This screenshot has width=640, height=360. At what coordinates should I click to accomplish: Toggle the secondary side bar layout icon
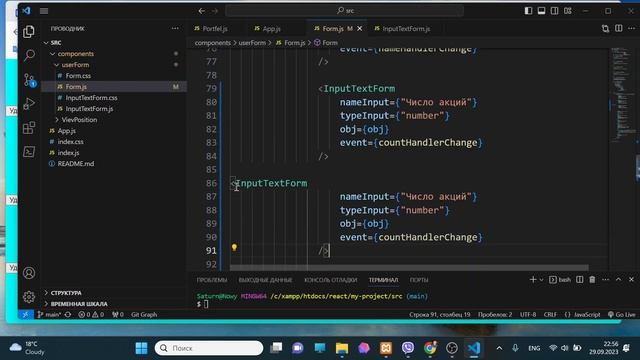pyautogui.click(x=554, y=11)
